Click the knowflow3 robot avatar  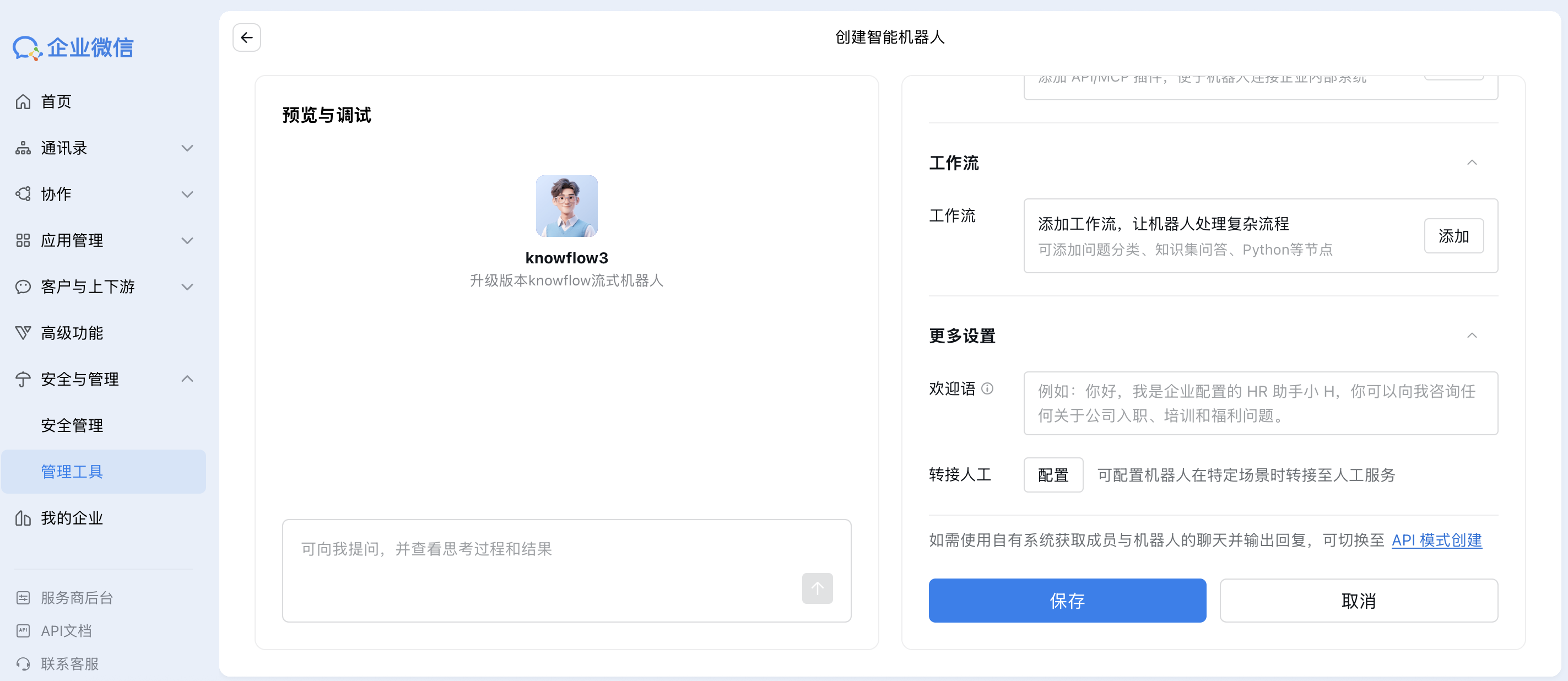click(567, 206)
